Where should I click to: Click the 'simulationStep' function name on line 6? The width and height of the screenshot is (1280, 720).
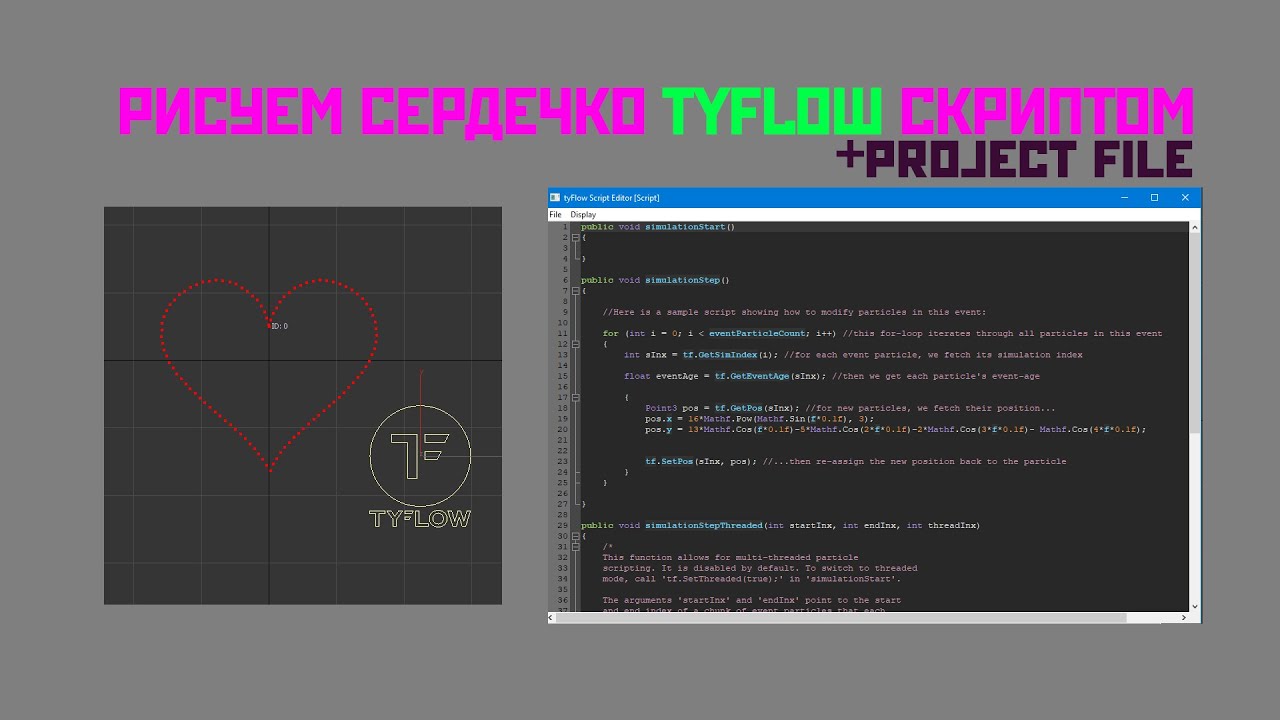[683, 280]
